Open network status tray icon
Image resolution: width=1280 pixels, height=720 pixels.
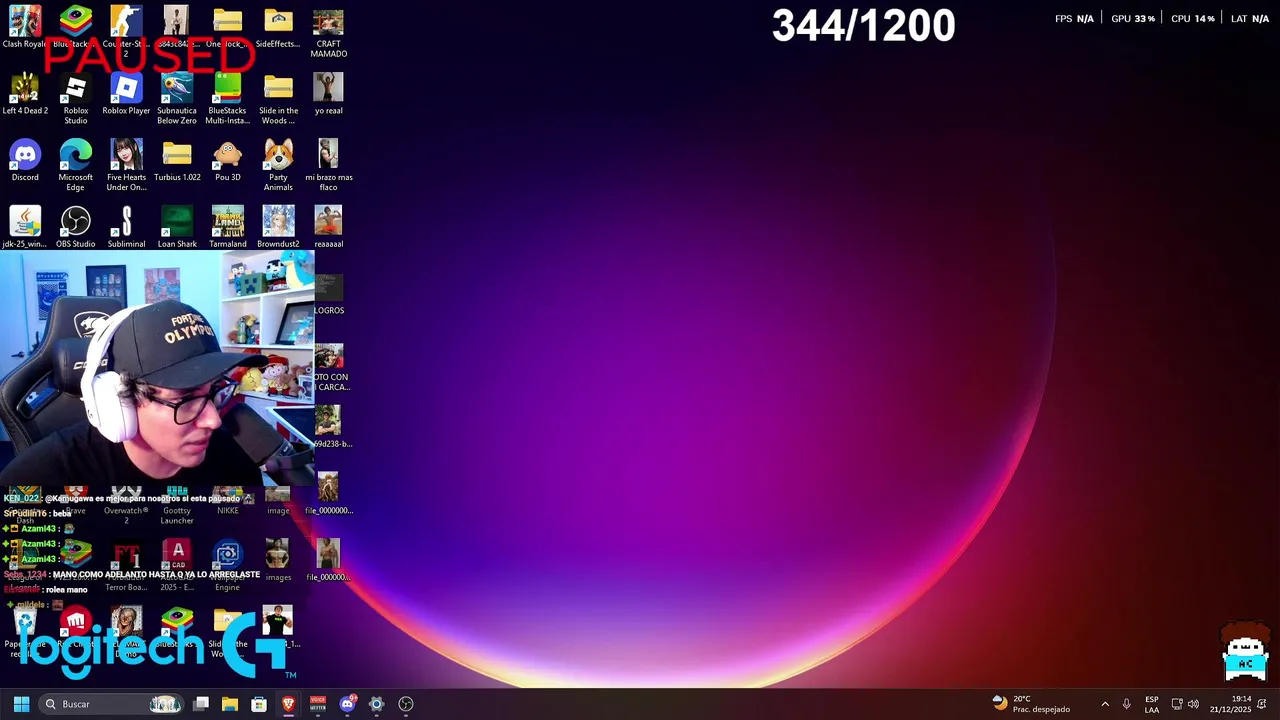(x=1177, y=704)
